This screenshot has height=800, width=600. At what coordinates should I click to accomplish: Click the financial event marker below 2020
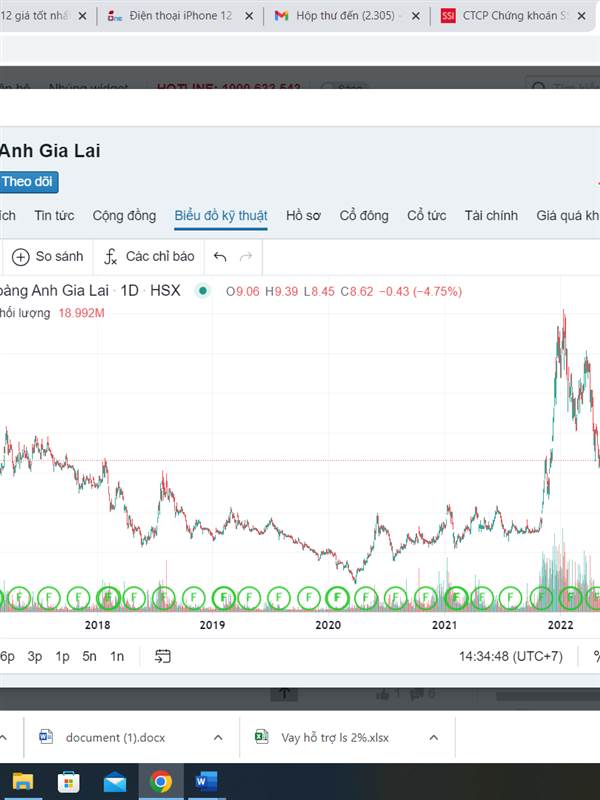tap(337, 597)
